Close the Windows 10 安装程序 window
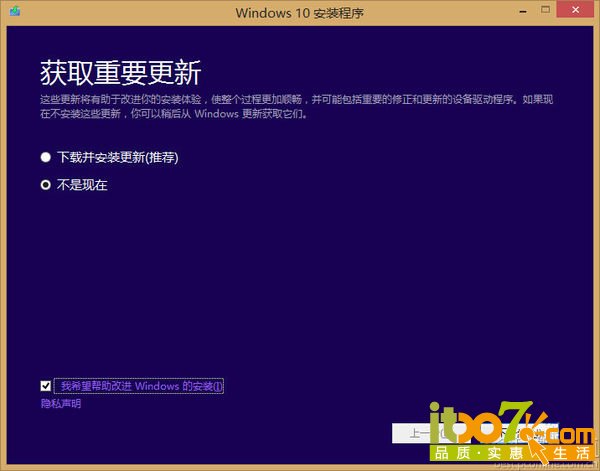The height and width of the screenshot is (471, 600). 576,10
